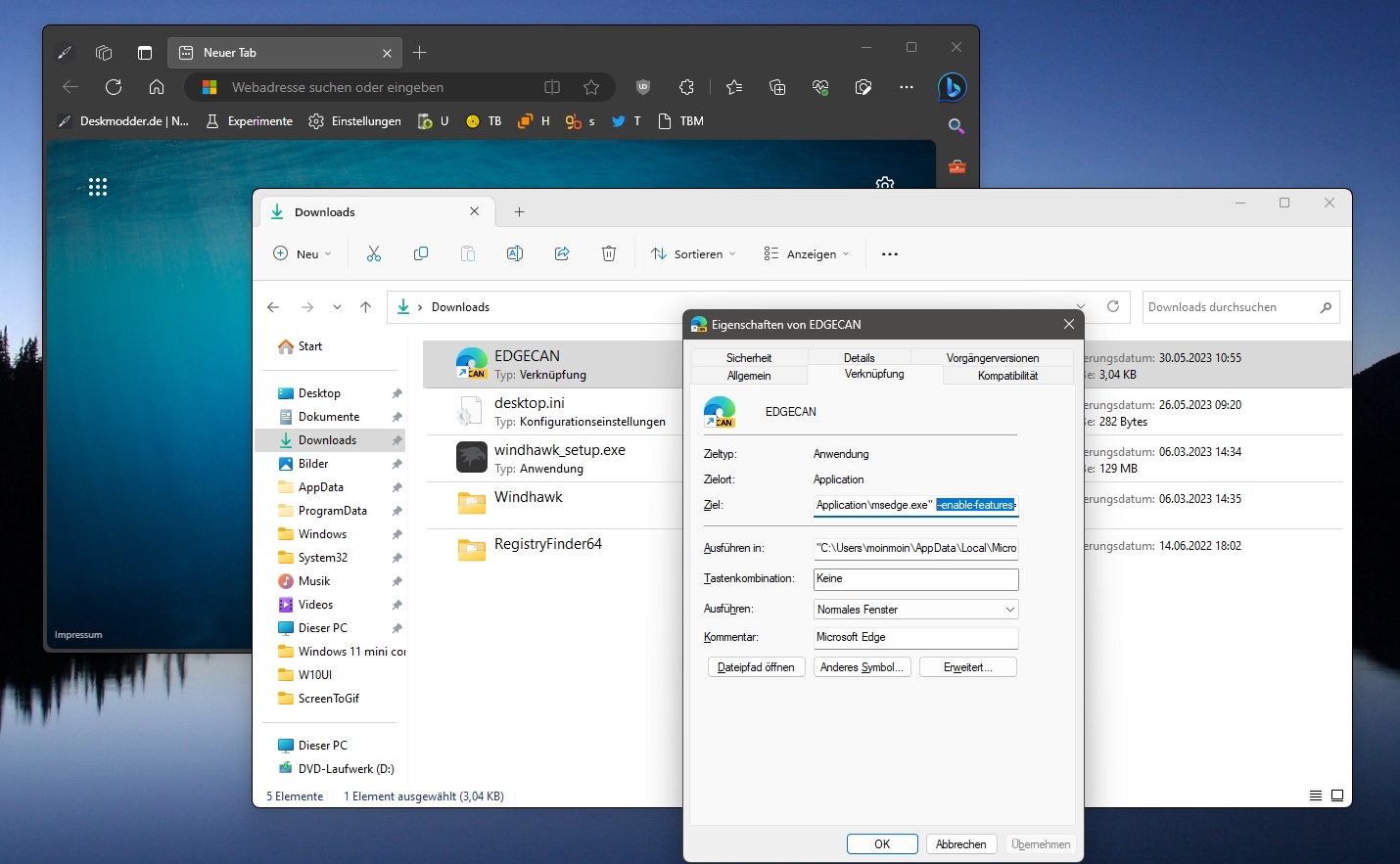Click Dateipfad öffnen button
This screenshot has width=1400, height=864.
point(756,667)
